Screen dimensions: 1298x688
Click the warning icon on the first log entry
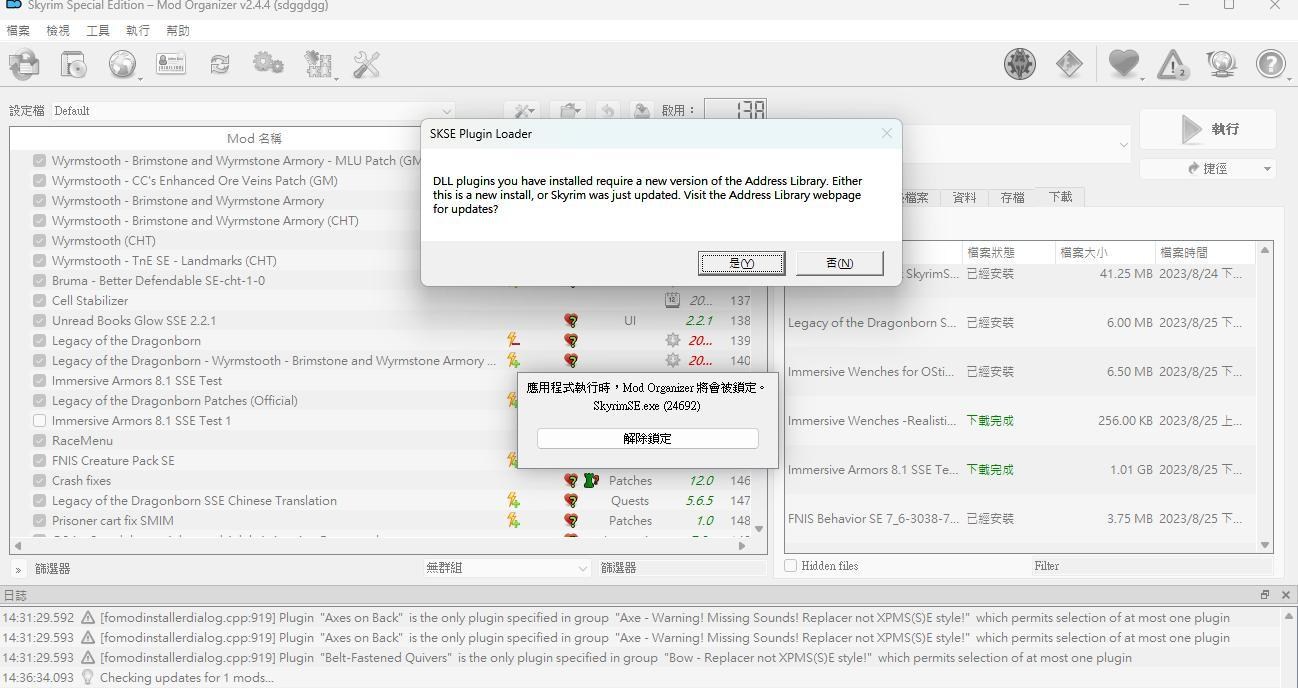pyautogui.click(x=88, y=618)
